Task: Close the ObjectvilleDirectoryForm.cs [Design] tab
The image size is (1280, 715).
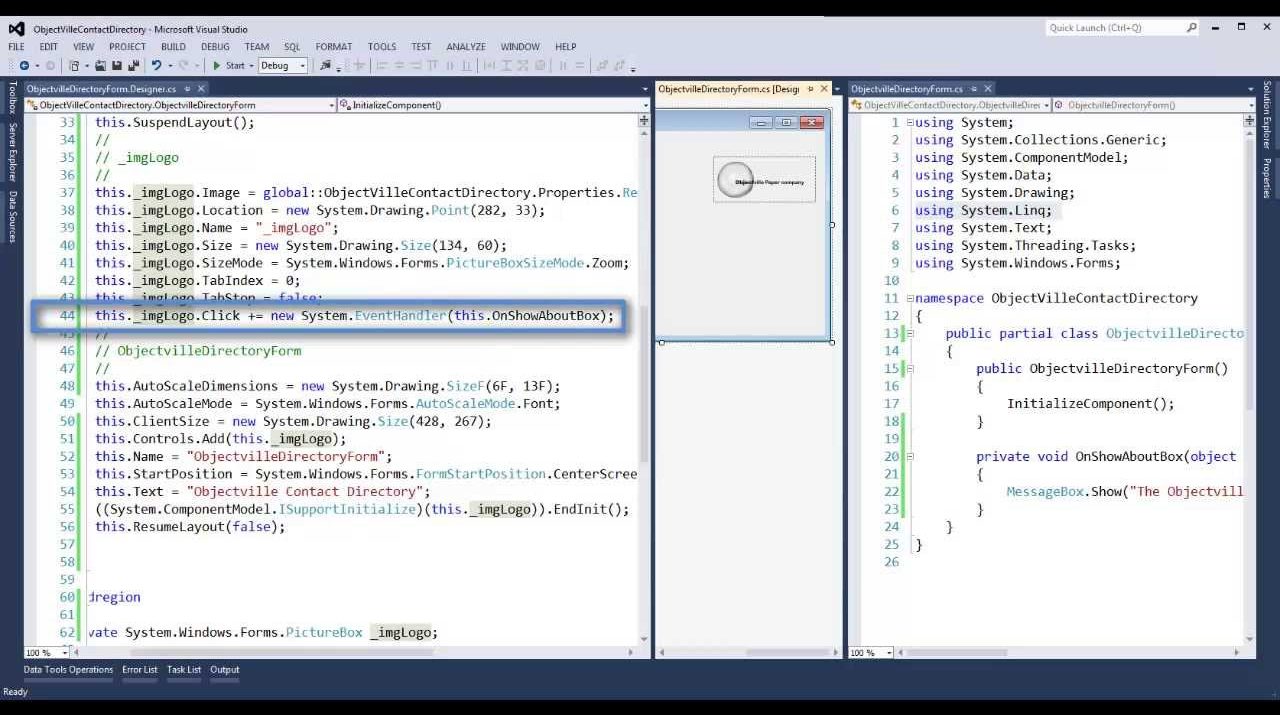Action: click(x=824, y=89)
